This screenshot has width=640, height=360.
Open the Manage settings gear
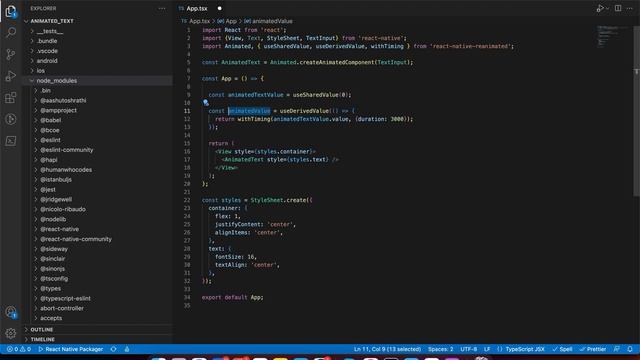tap(11, 333)
